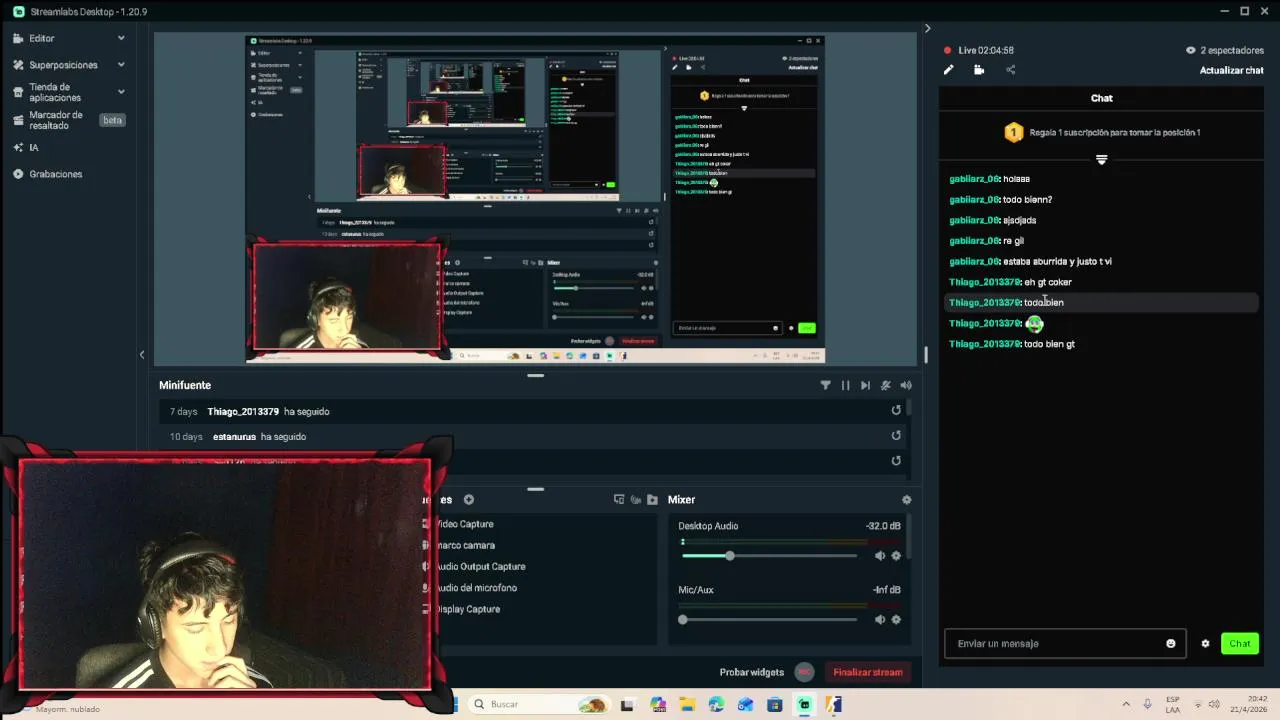Collapse the left panel arrow by preview

coord(142,355)
